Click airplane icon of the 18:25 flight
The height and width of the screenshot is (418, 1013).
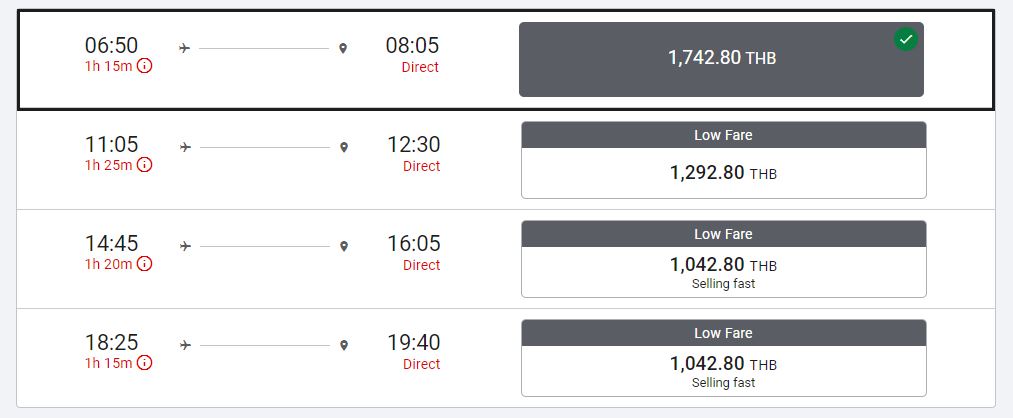pyautogui.click(x=185, y=345)
